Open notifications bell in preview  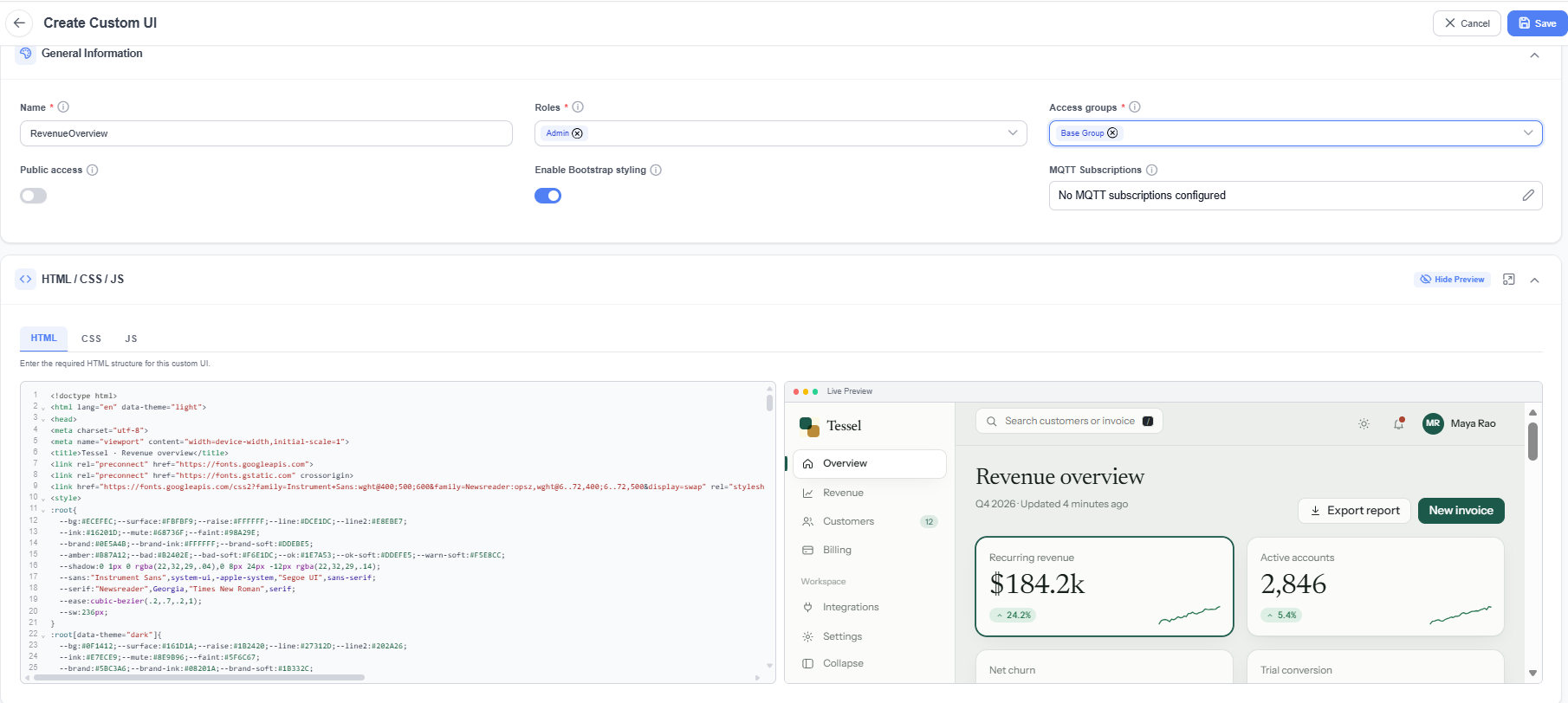1398,423
